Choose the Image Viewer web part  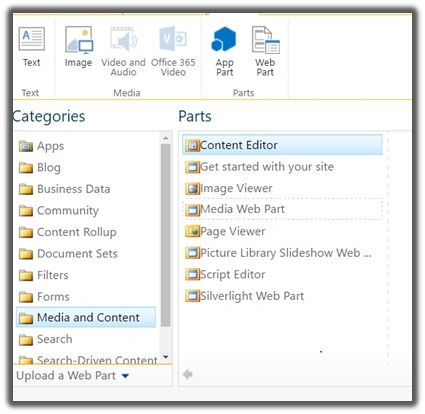229,188
